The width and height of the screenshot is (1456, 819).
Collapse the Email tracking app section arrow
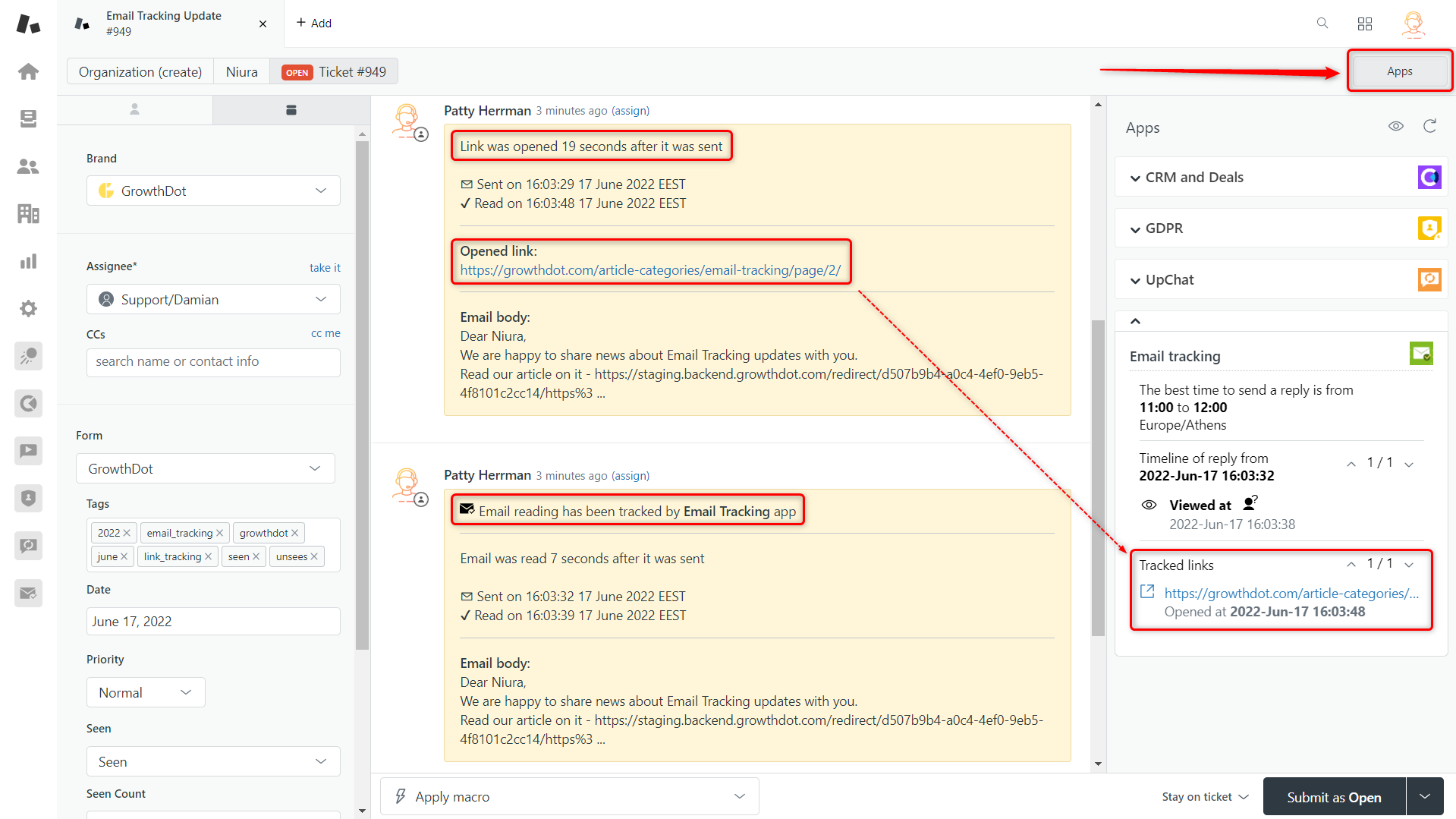(x=1135, y=320)
